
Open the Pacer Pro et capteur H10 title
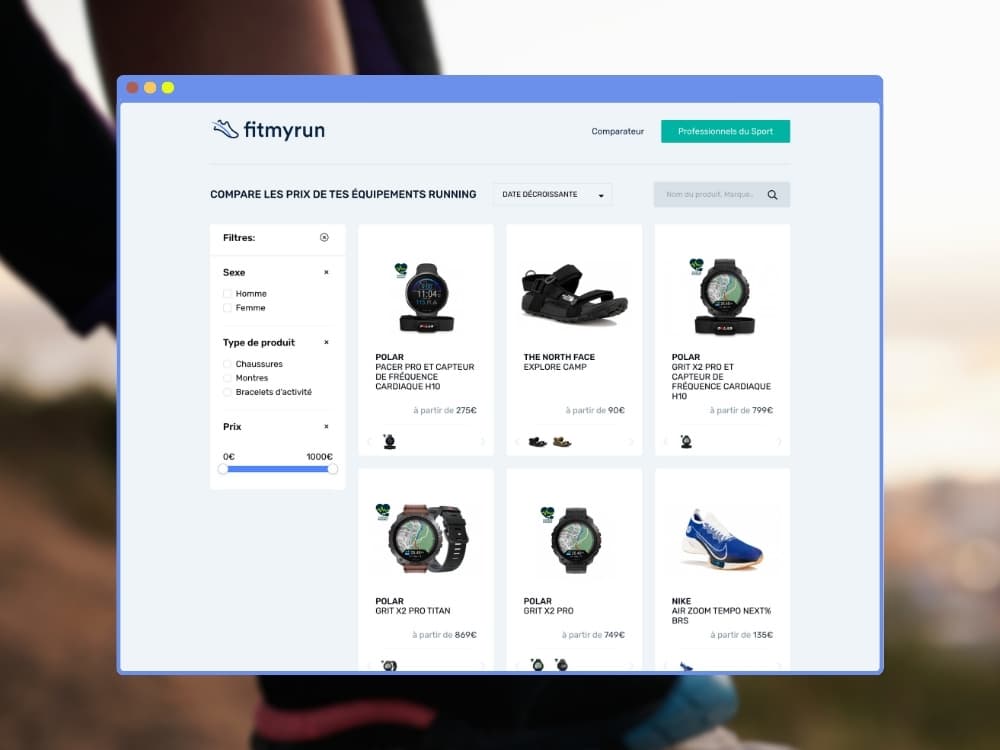(x=425, y=376)
